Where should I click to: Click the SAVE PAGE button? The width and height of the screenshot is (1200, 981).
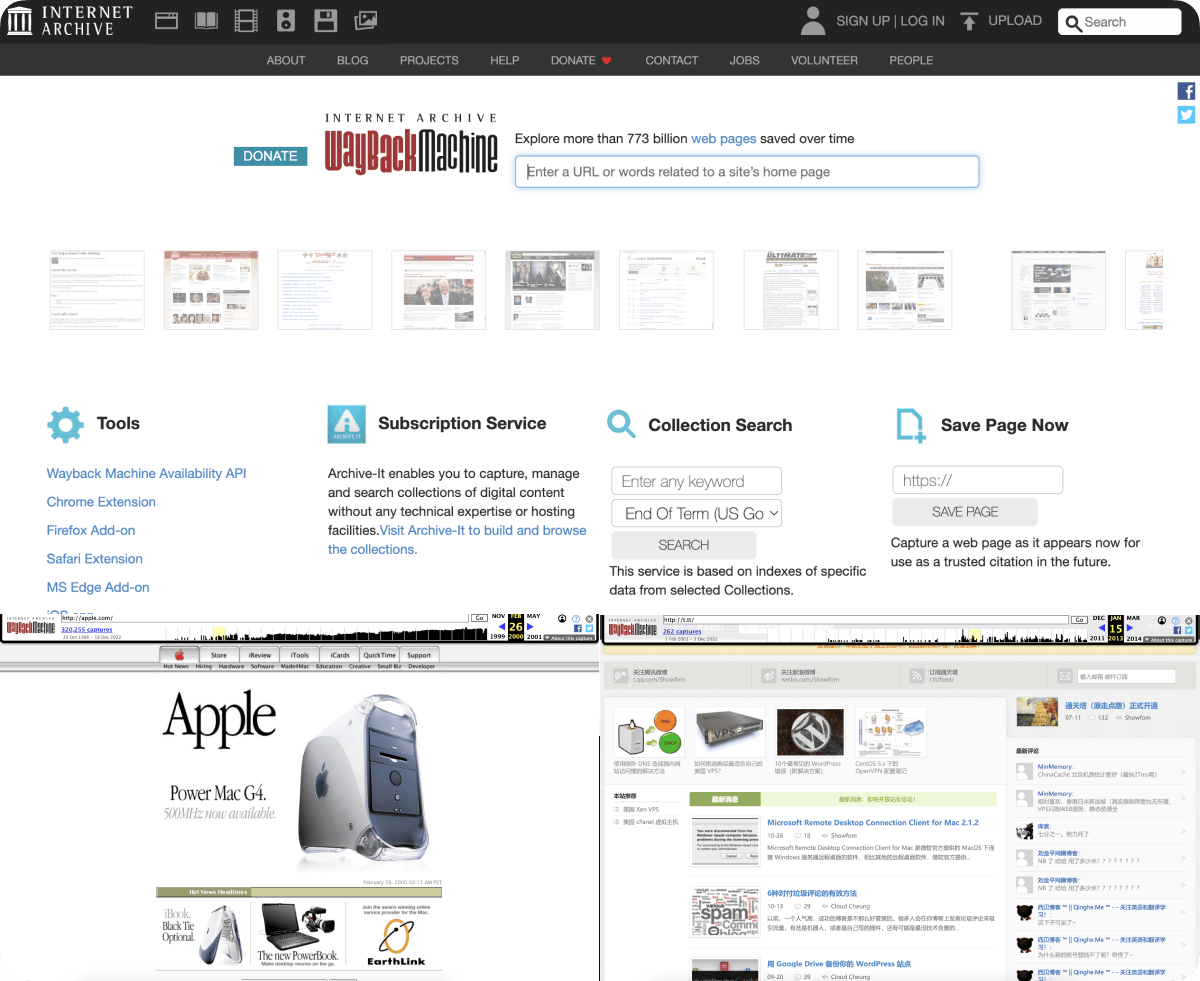(965, 511)
